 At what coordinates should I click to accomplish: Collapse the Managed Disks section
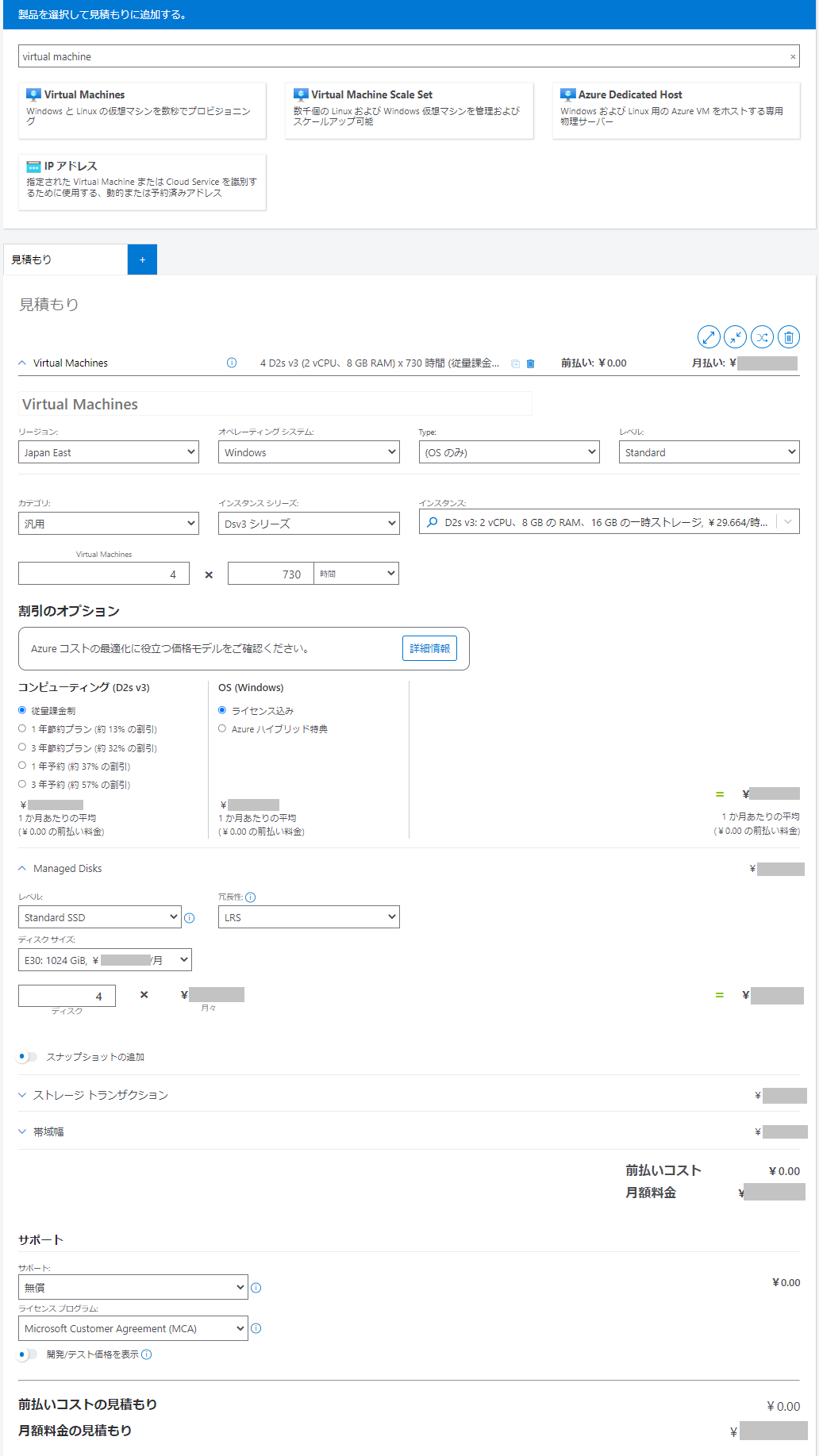pos(22,869)
